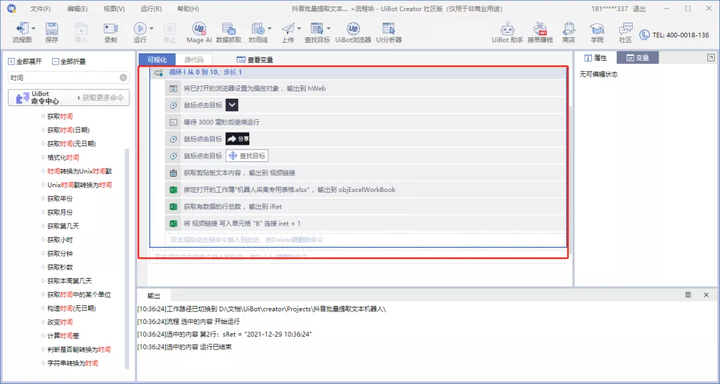Open dropdown arrow next to 上传

299,28
